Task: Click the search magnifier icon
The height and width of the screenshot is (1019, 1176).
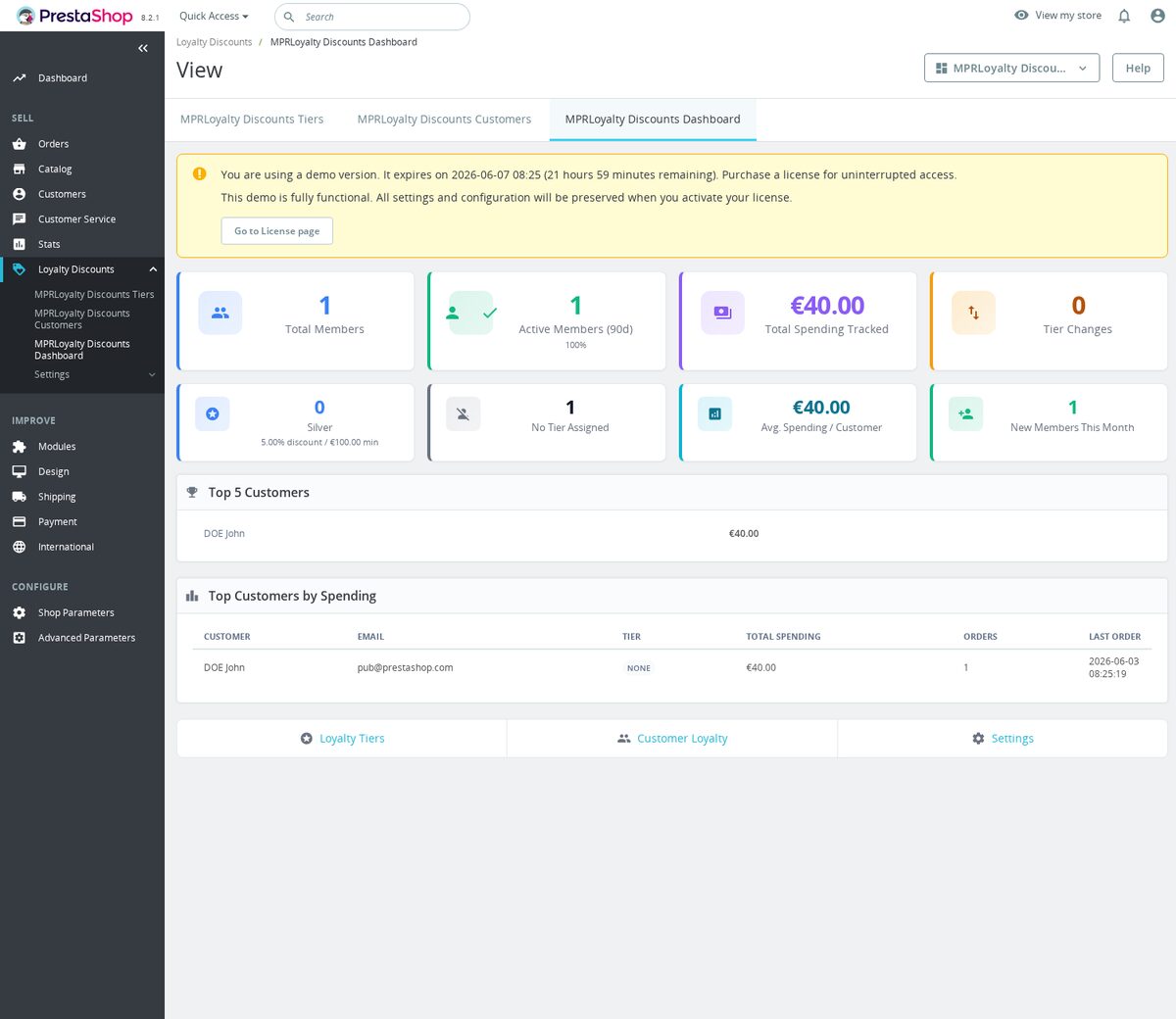Action: (289, 17)
